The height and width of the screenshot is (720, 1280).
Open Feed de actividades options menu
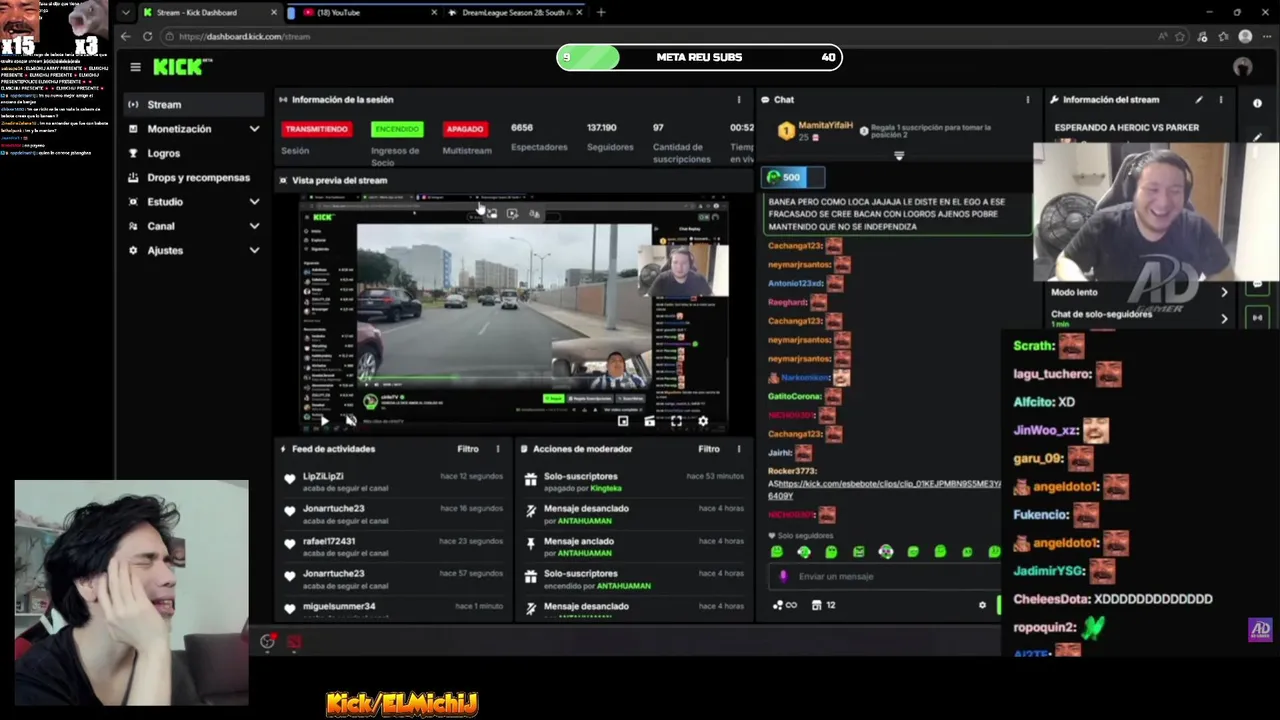click(499, 449)
